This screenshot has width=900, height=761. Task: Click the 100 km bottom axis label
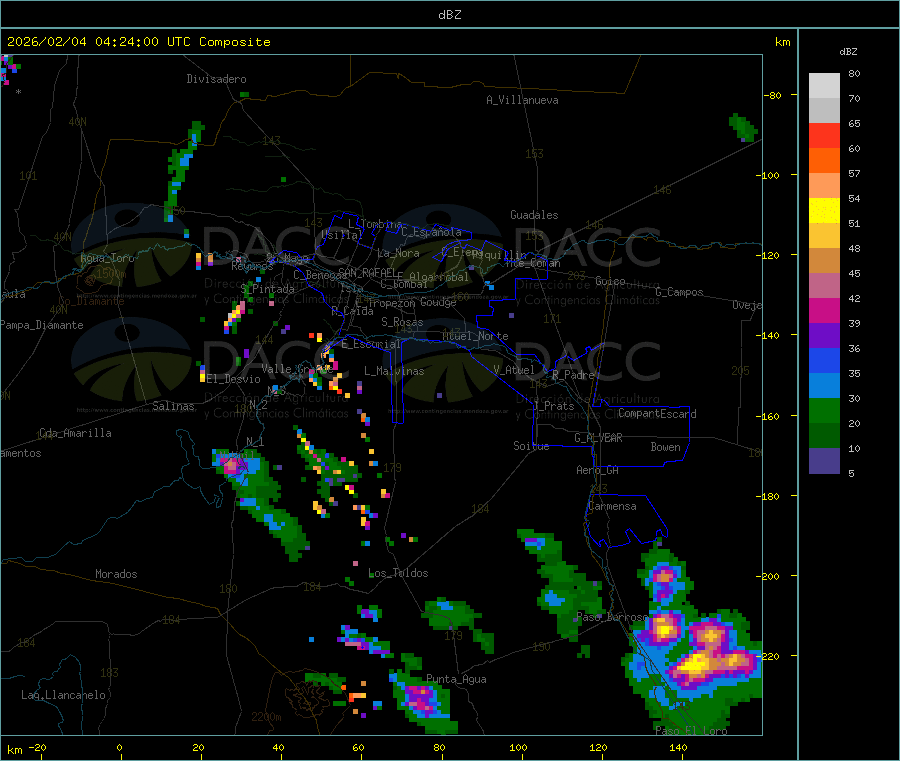518,747
